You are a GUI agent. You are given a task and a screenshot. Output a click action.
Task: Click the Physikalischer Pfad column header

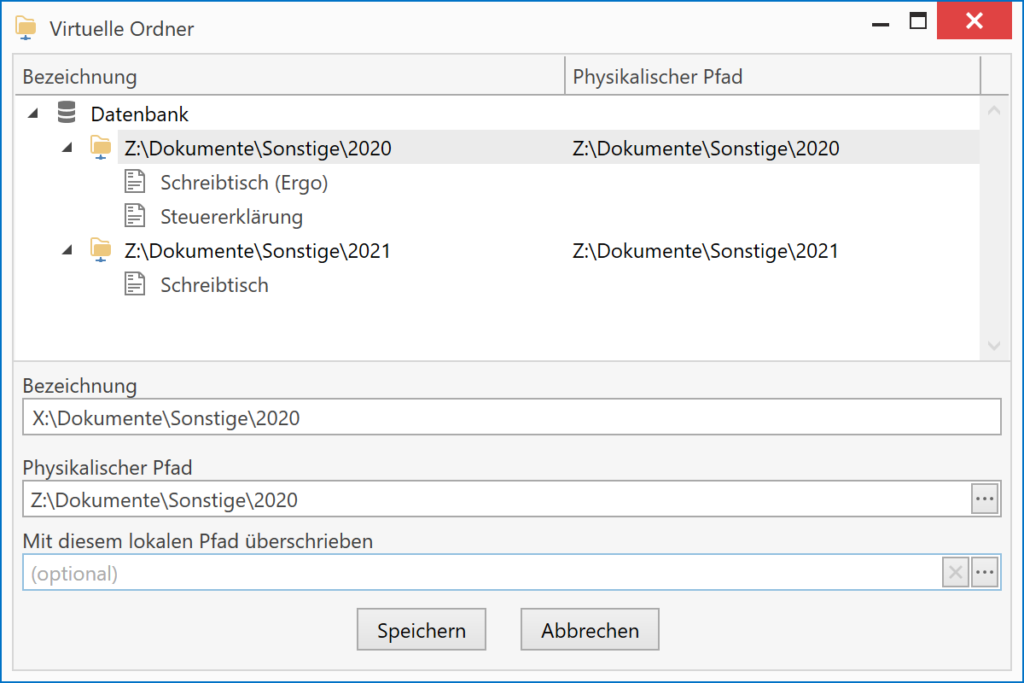(x=773, y=76)
